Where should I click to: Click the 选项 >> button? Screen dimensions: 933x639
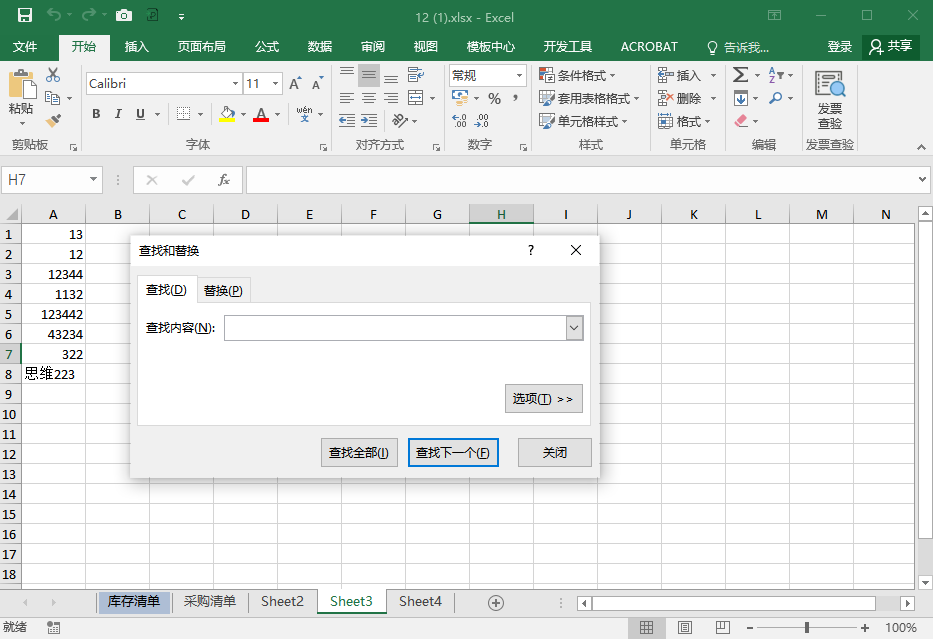coord(543,399)
